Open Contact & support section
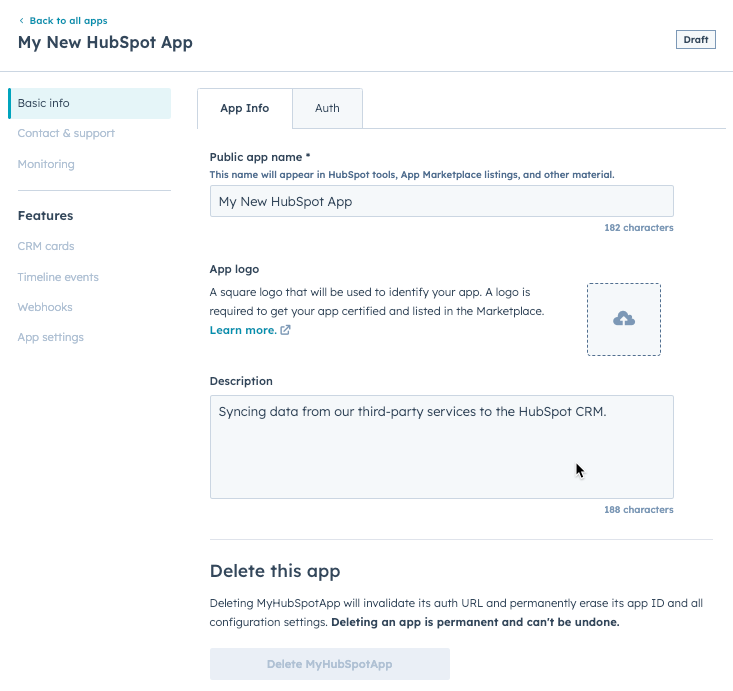This screenshot has height=691, width=733. click(66, 133)
